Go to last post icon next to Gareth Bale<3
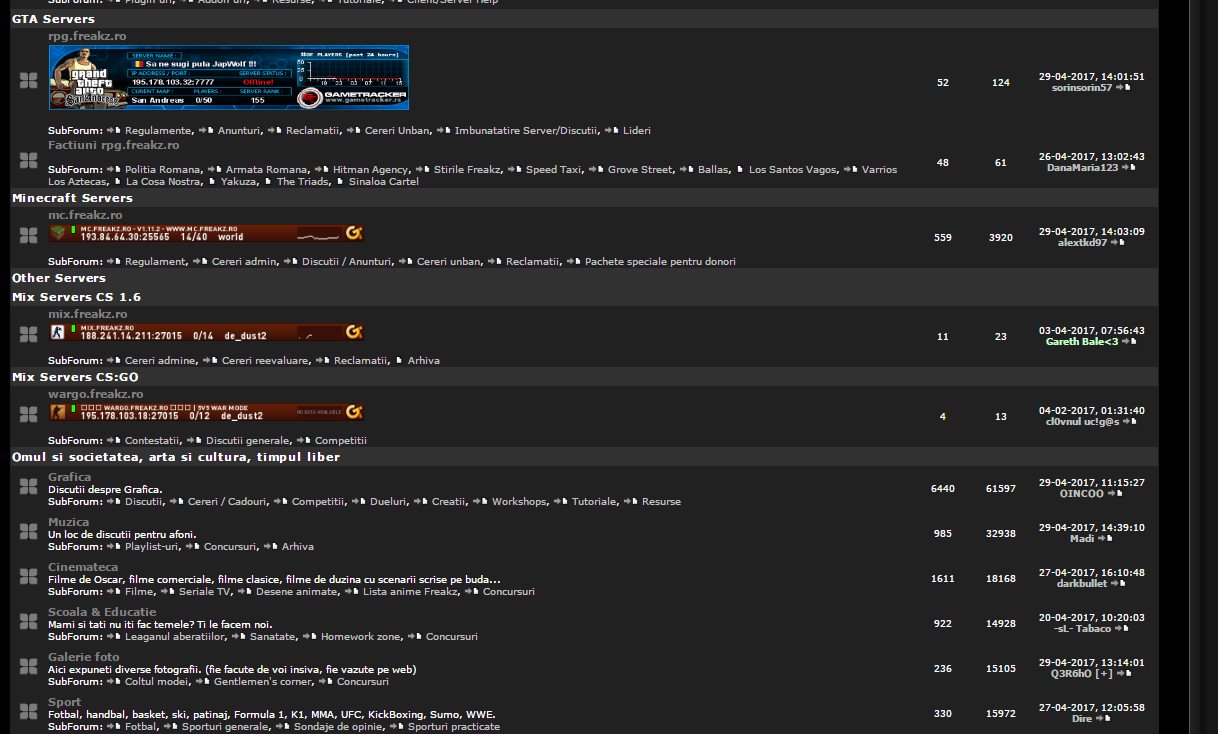This screenshot has height=734, width=1218. coord(1129,342)
